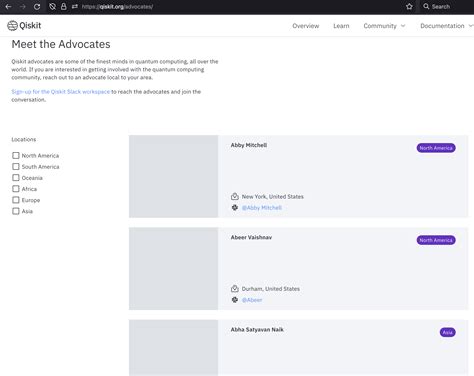The height and width of the screenshot is (376, 474).
Task: Open the Qiskit Slack workspace sign-up link
Action: coord(61,92)
